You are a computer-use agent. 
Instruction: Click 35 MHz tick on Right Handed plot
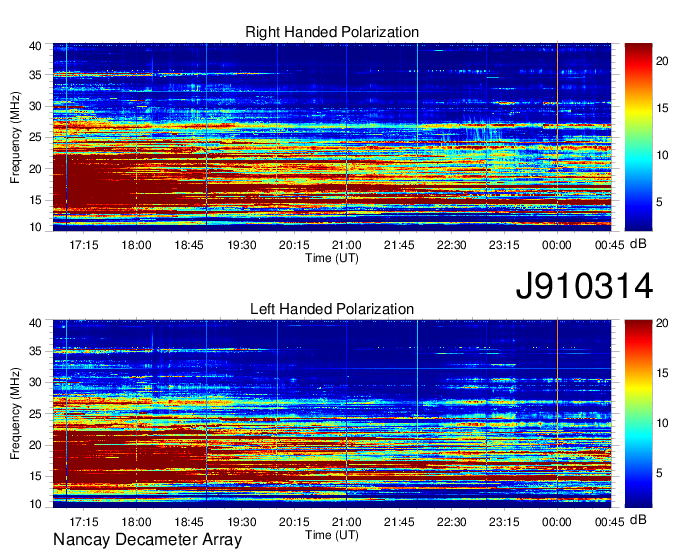pos(35,75)
